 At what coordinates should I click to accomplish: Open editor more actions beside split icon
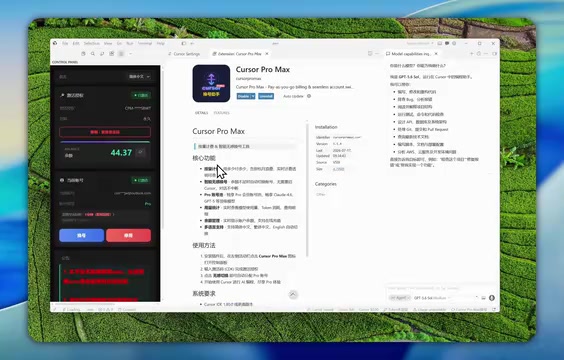377,54
